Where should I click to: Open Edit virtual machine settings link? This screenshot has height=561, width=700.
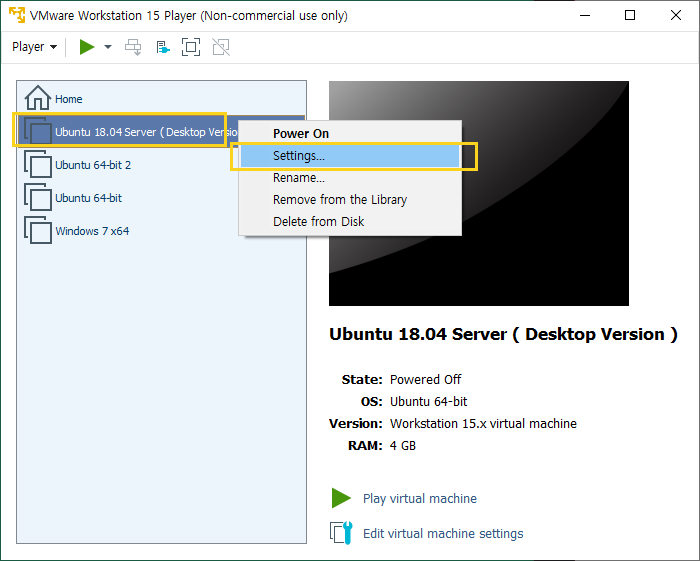click(443, 533)
